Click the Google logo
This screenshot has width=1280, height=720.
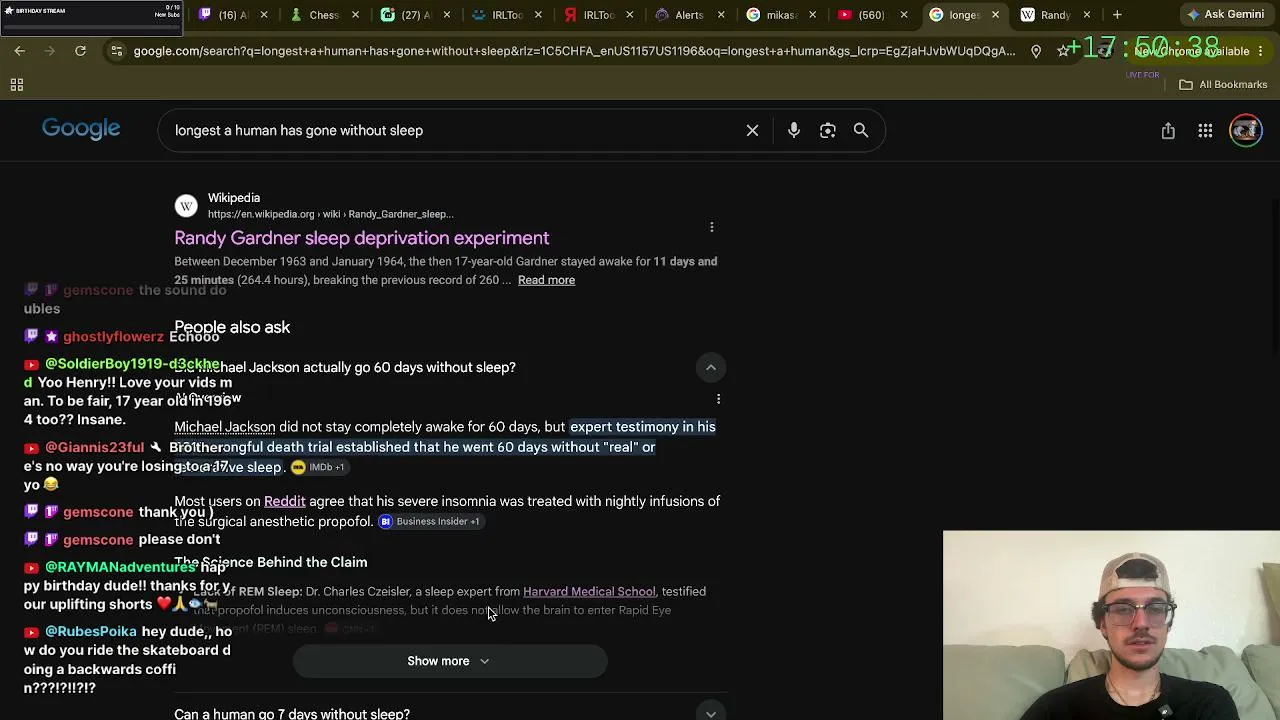pyautogui.click(x=81, y=129)
